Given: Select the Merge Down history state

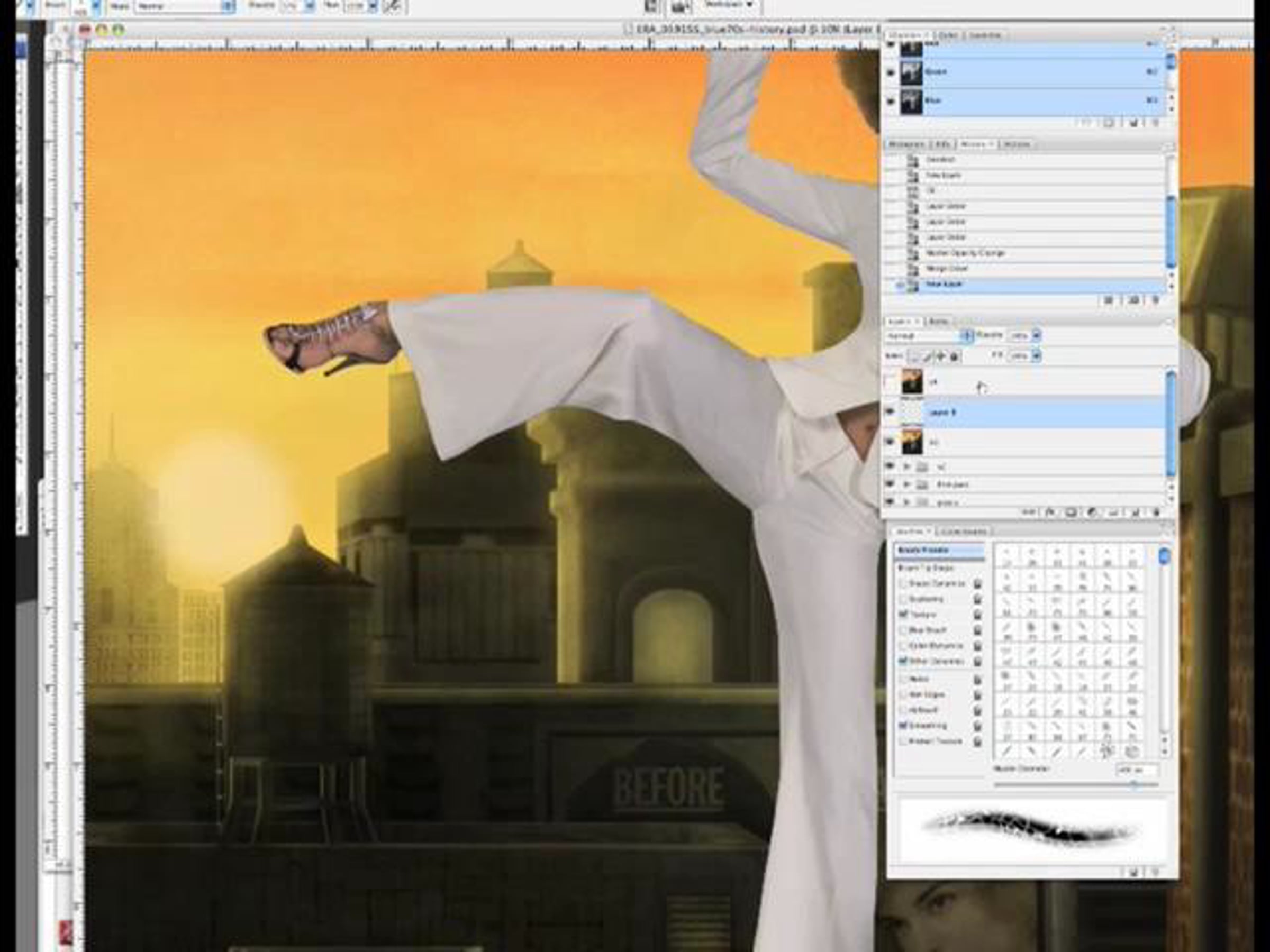Looking at the screenshot, I should (x=946, y=269).
